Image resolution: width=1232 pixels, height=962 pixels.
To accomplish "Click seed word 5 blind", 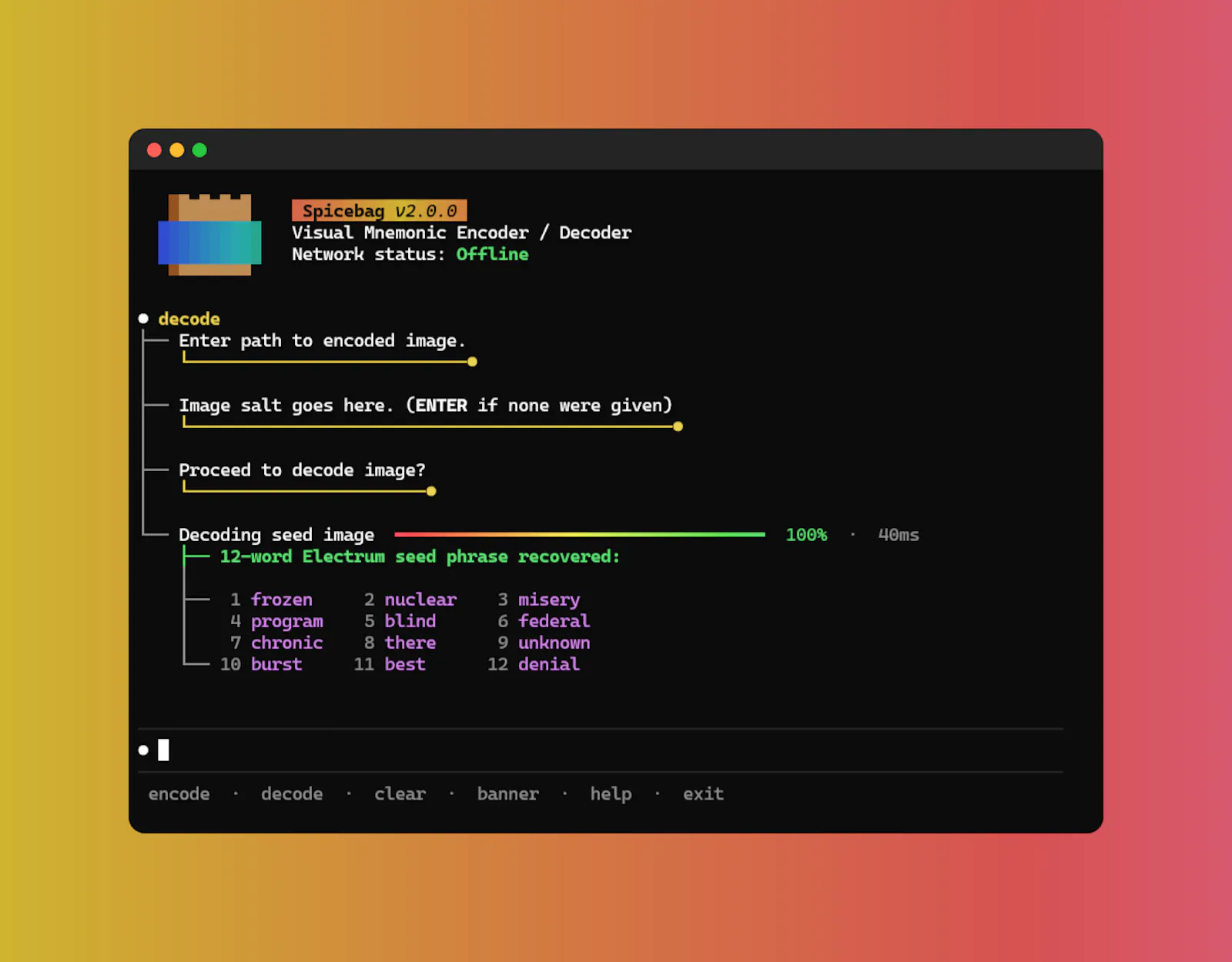I will coord(410,621).
